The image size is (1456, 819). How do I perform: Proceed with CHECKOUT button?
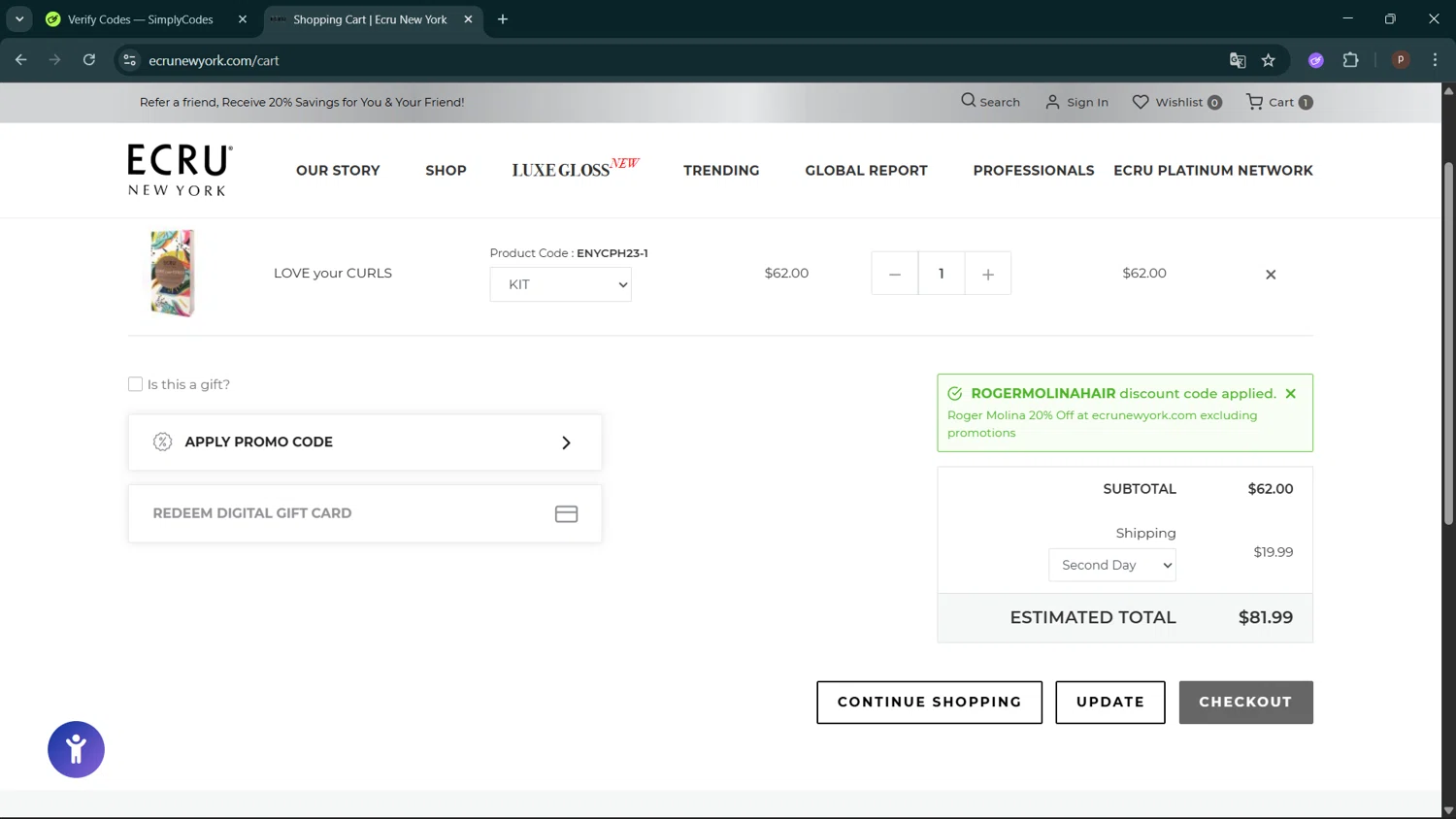[1245, 703]
